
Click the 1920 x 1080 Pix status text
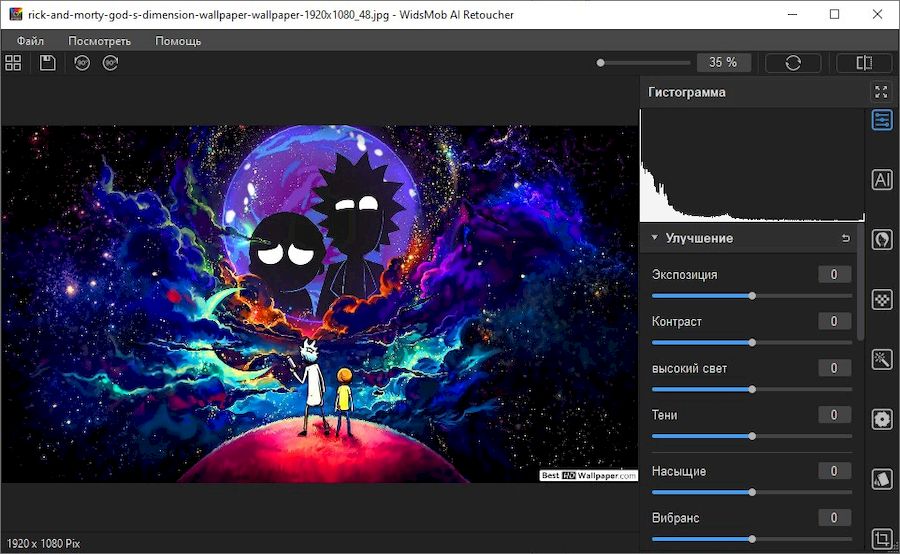[x=43, y=543]
